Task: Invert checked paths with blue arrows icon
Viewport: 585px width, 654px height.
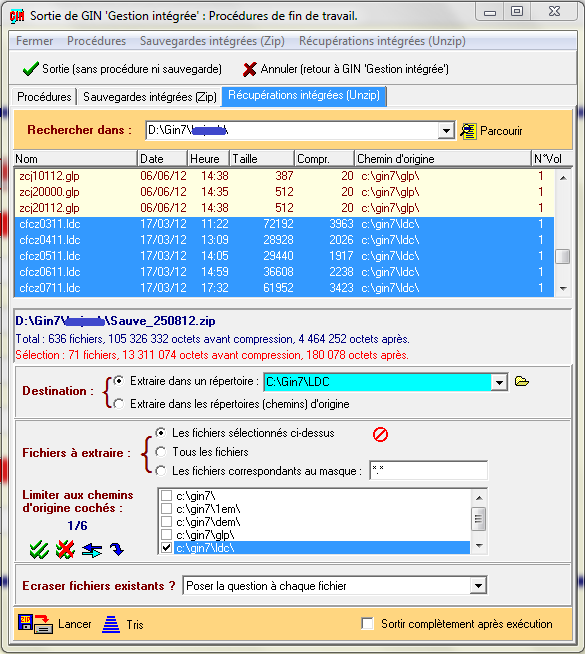Action: [92, 550]
